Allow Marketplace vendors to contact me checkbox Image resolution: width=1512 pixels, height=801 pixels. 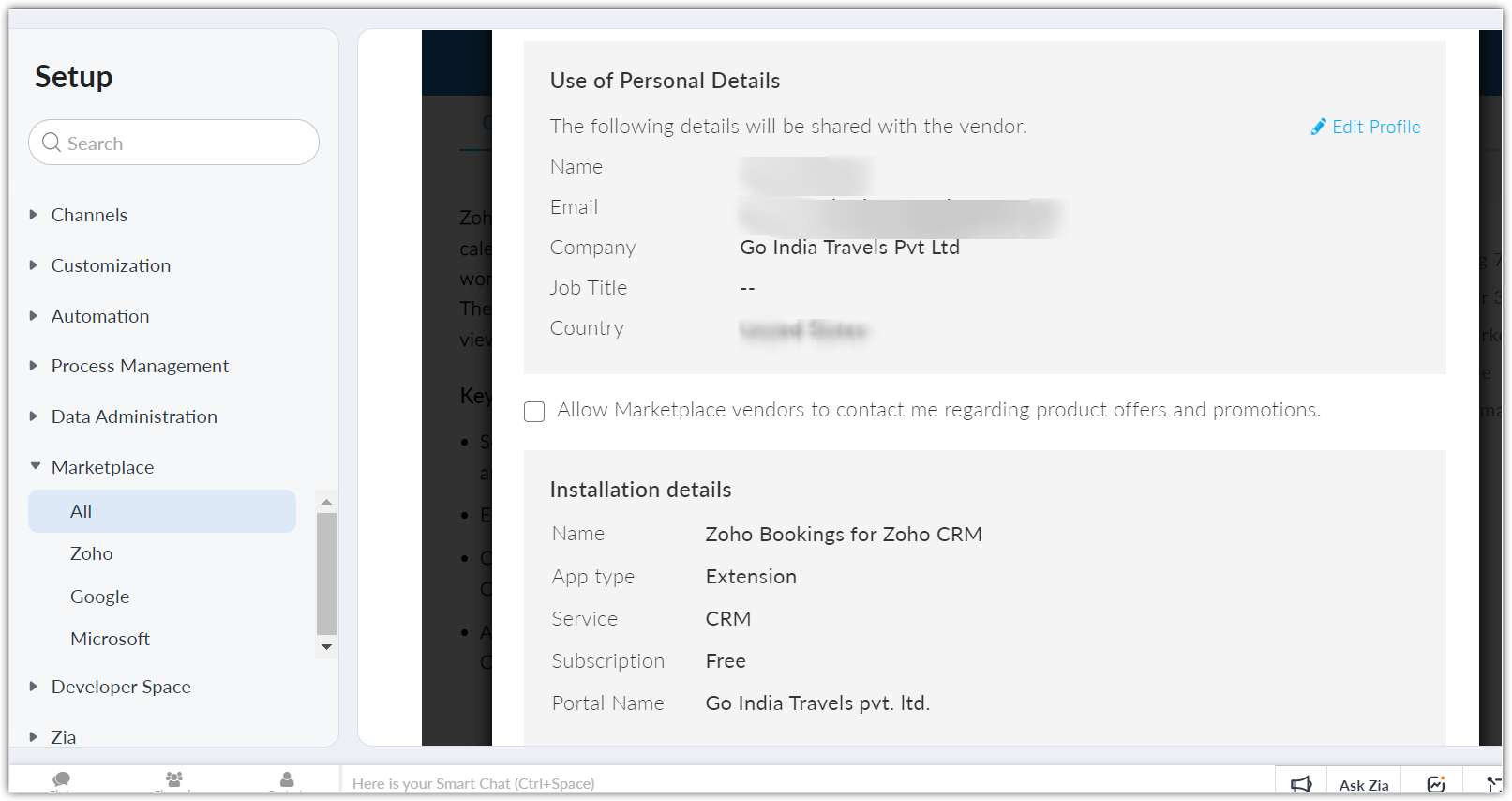(x=534, y=412)
